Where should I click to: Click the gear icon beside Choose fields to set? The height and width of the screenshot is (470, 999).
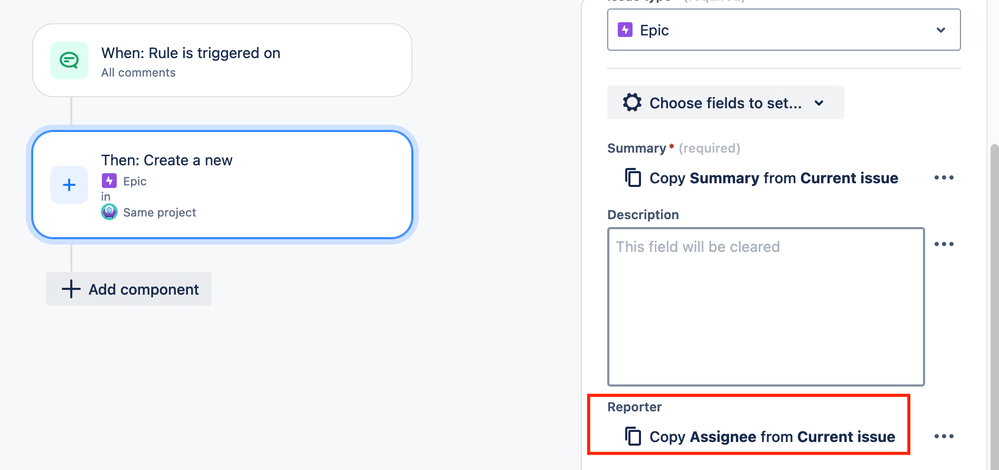click(631, 103)
